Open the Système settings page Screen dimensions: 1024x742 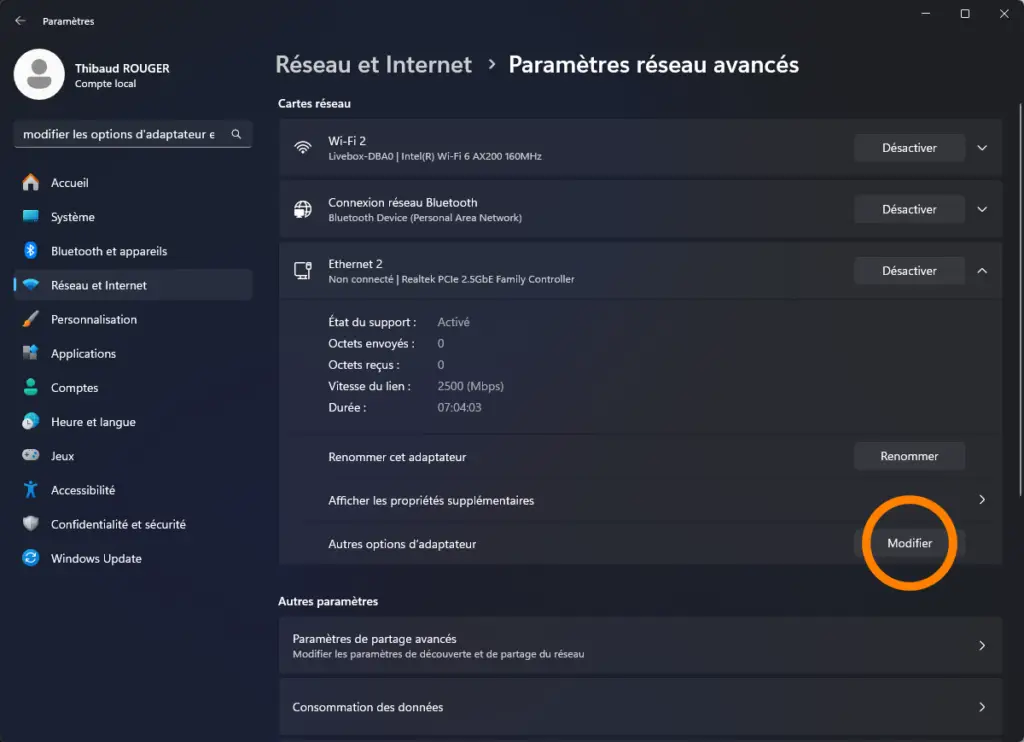[x=133, y=217]
